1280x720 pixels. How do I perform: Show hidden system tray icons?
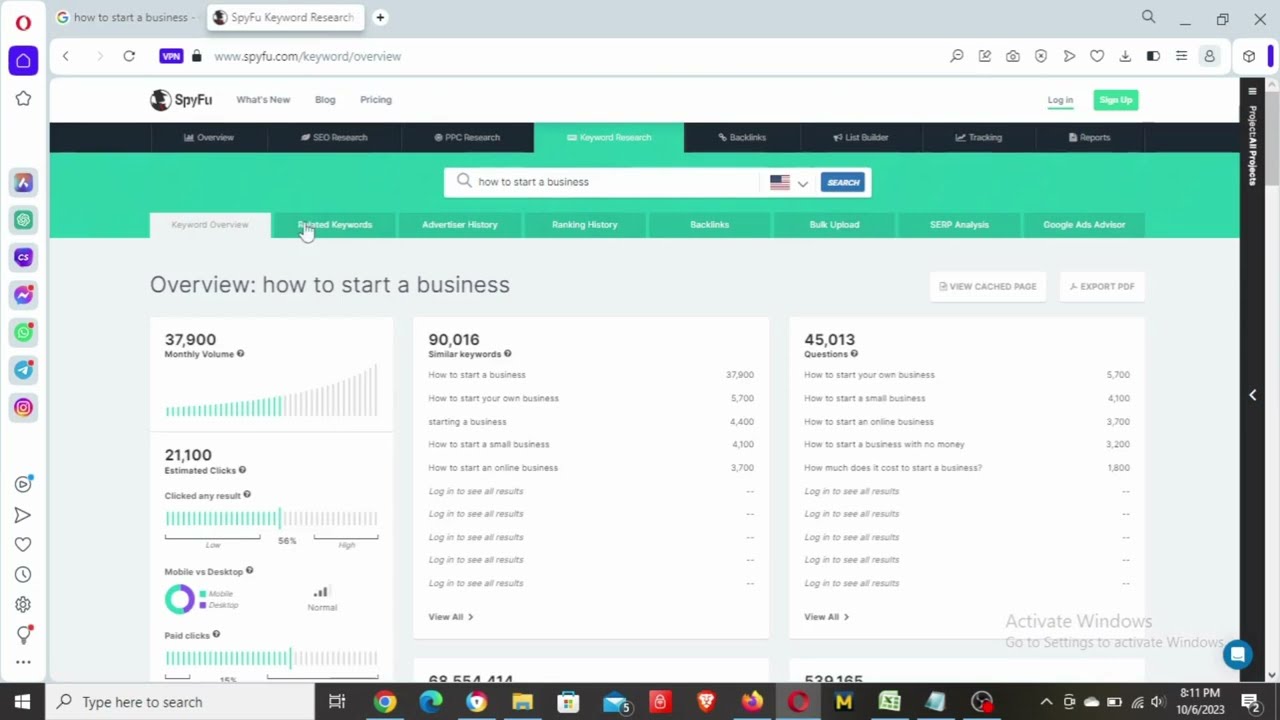1046,702
